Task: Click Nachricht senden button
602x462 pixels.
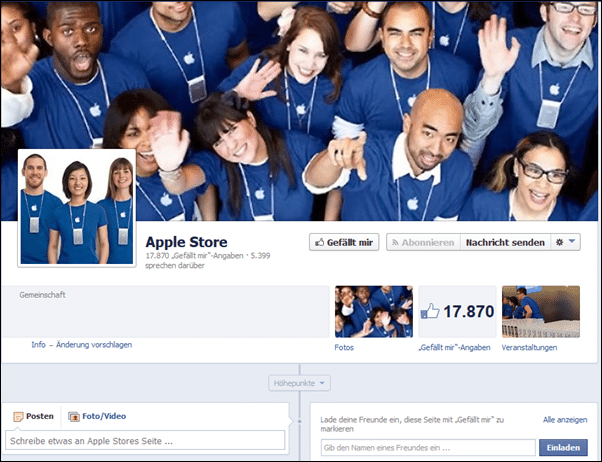Action: coord(505,242)
